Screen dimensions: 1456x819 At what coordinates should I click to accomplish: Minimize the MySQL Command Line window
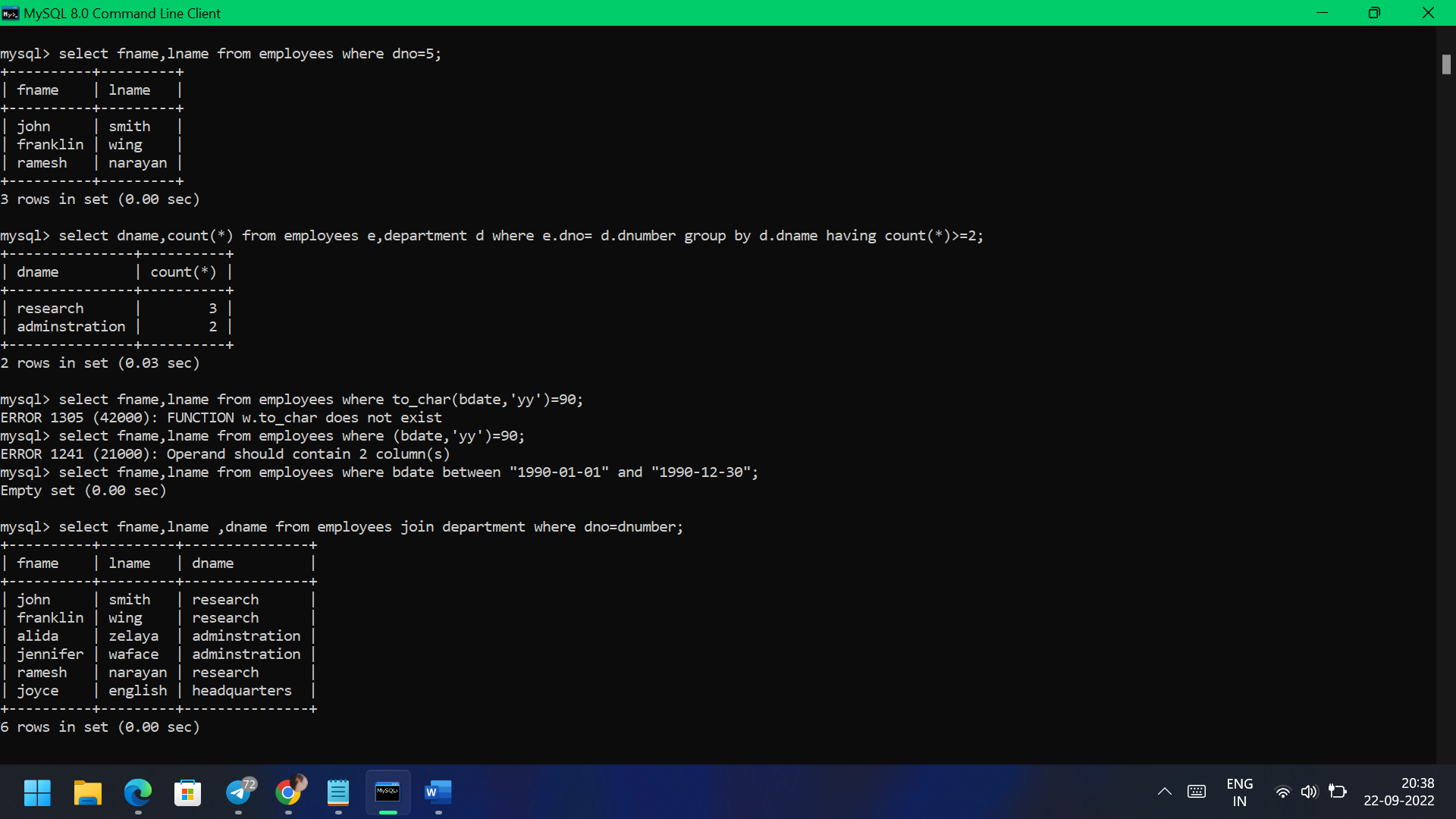point(1323,13)
